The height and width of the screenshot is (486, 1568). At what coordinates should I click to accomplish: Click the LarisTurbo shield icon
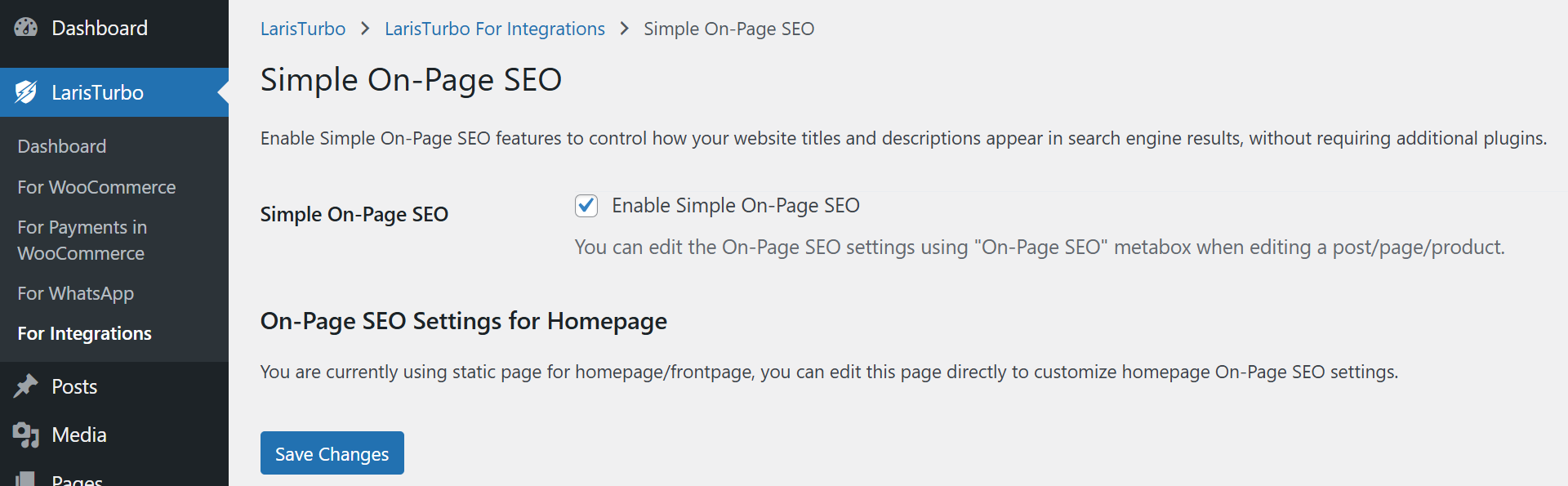[x=26, y=92]
